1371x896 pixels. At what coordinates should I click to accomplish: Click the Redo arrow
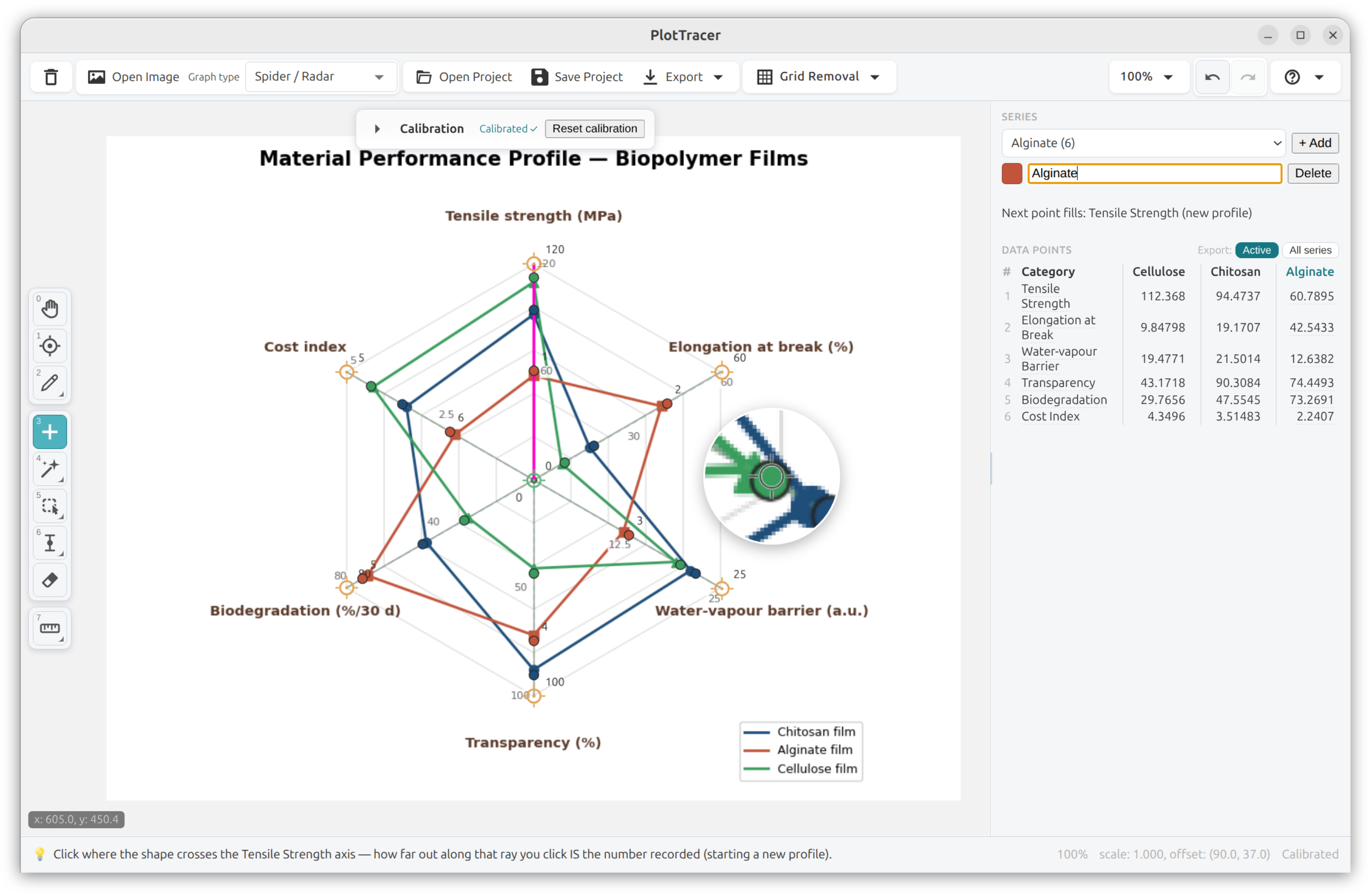1248,76
